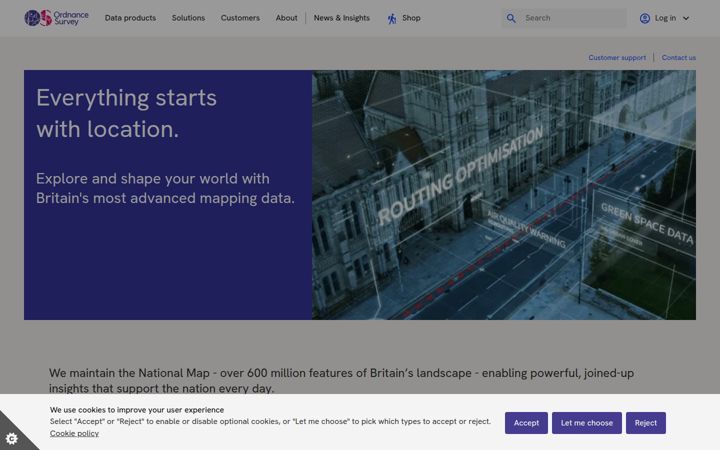720x450 pixels.
Task: Go to News & Insights
Action: pyautogui.click(x=342, y=18)
